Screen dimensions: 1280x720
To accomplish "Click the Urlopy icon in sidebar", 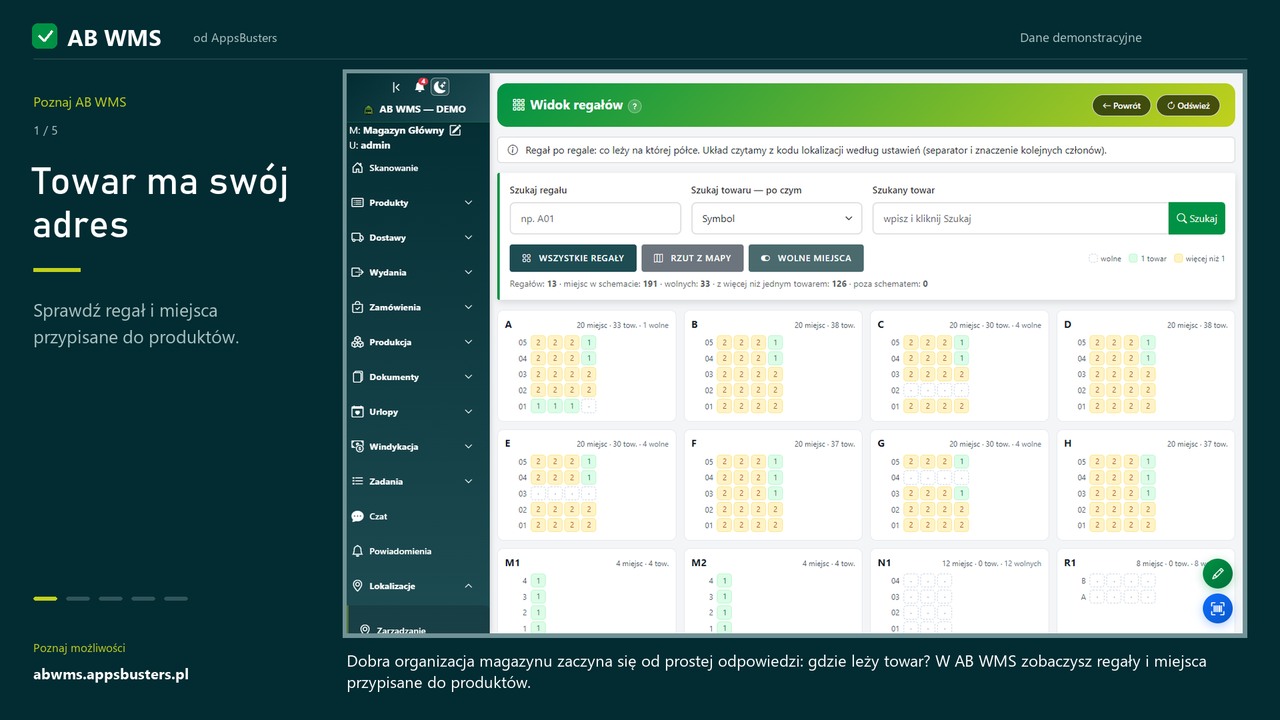I will [358, 412].
